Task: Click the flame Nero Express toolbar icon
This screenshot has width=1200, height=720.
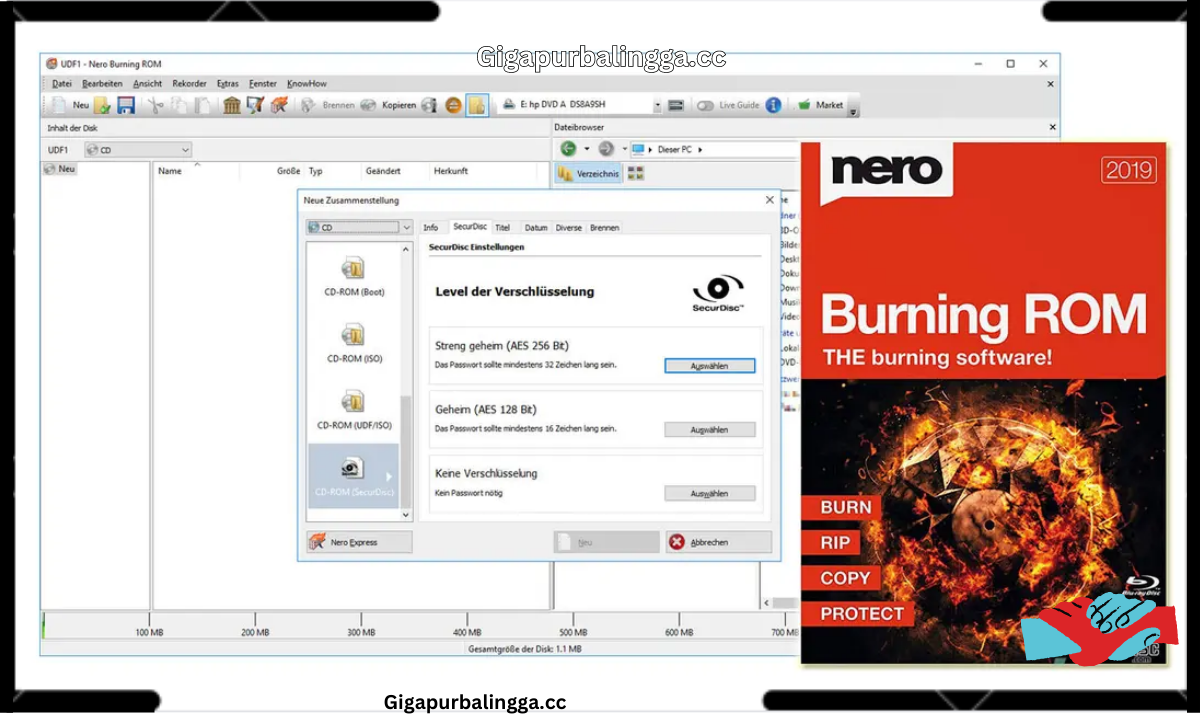Action: point(280,105)
